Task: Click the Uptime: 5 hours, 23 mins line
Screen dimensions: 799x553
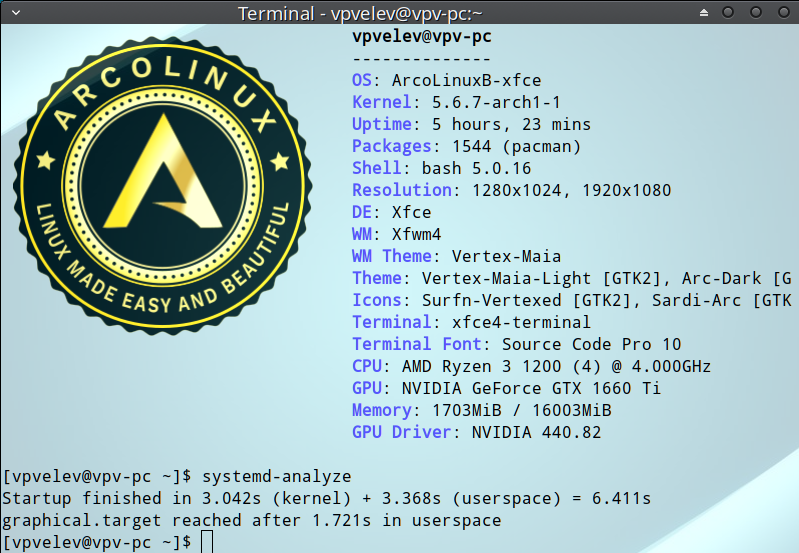Action: (471, 124)
